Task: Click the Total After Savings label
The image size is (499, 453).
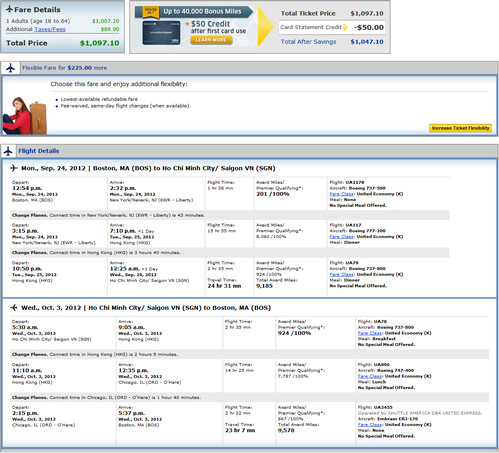Action: pyautogui.click(x=308, y=42)
